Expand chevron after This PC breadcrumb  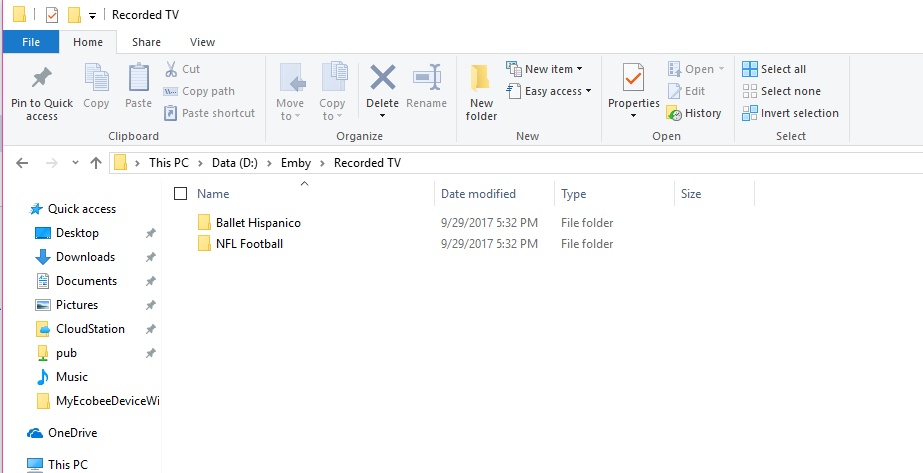point(200,163)
